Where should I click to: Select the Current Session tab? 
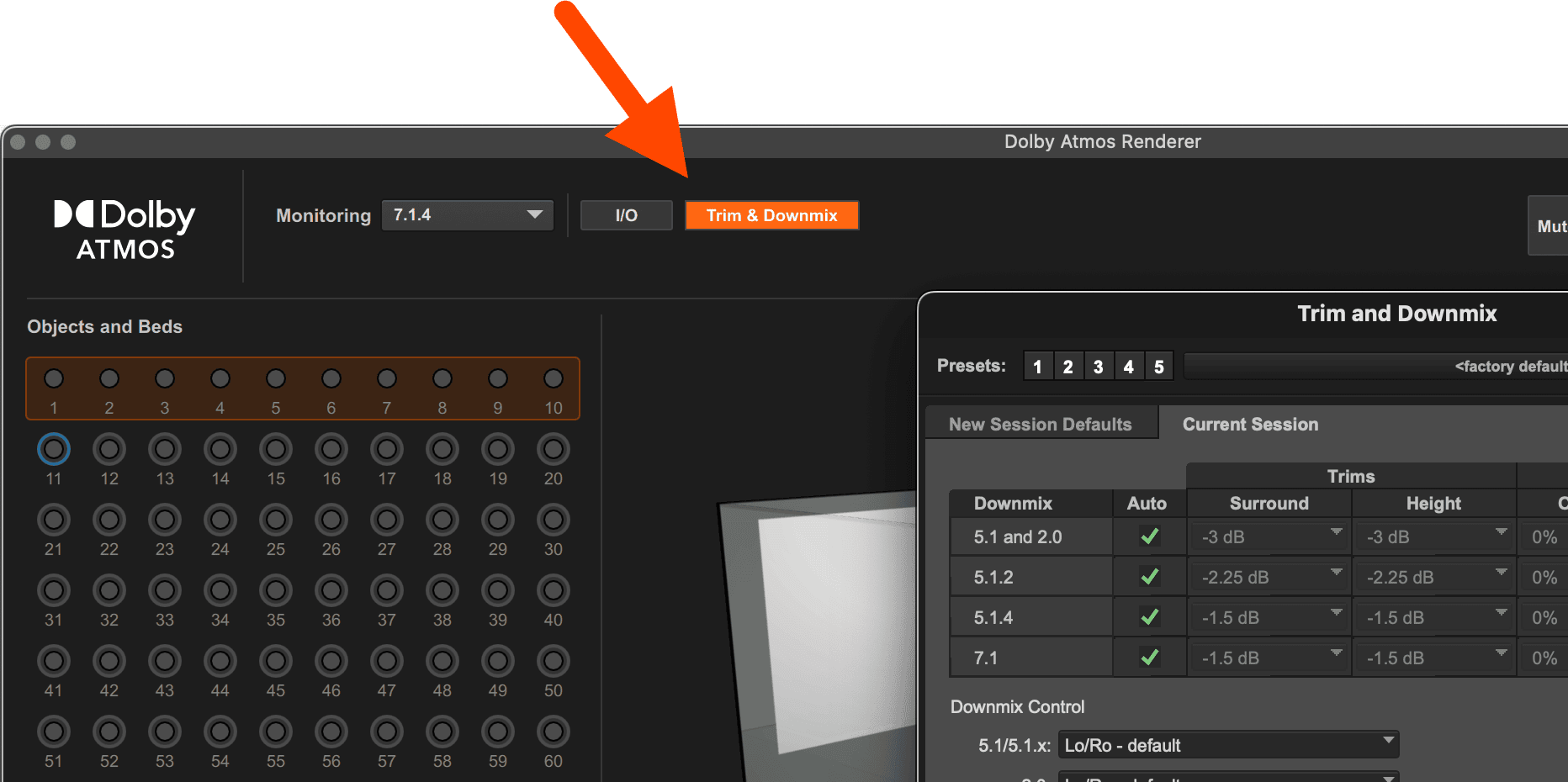(x=1250, y=425)
